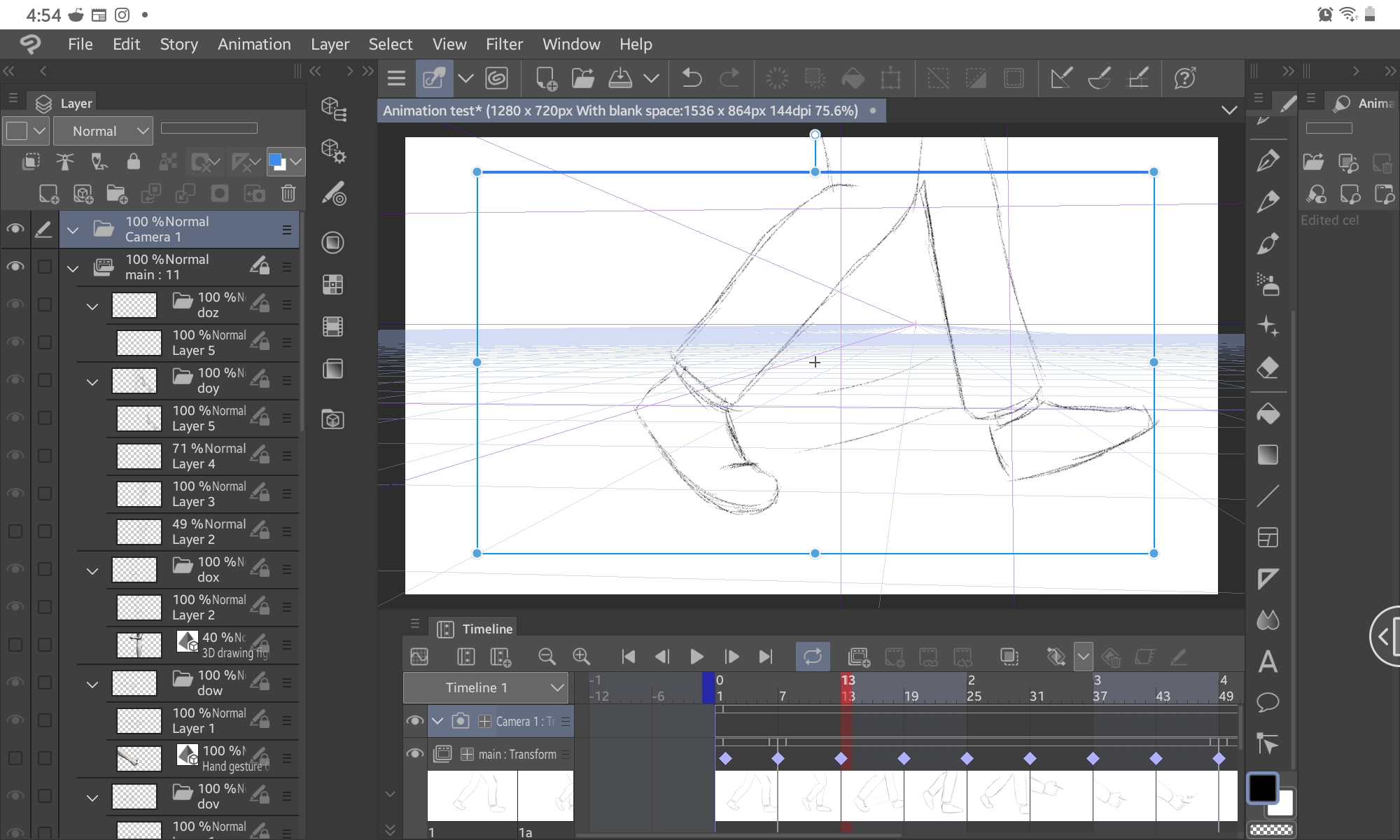
Task: Skip to the last frame
Action: pyautogui.click(x=765, y=657)
